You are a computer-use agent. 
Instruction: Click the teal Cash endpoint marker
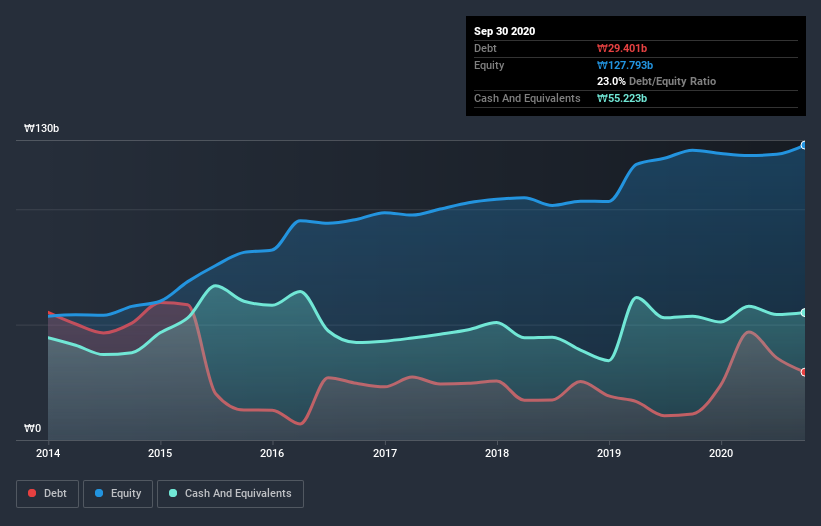804,312
